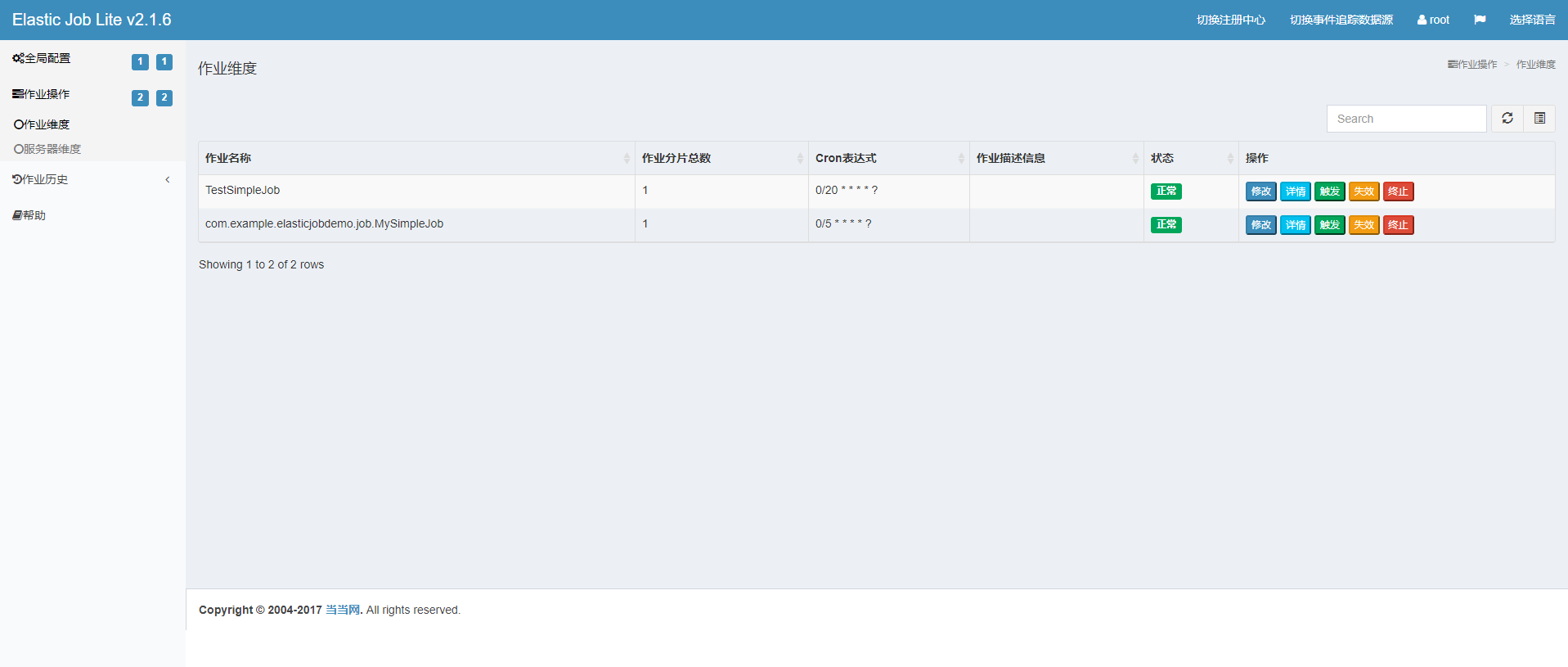Click the flag icon in header

point(1479,20)
